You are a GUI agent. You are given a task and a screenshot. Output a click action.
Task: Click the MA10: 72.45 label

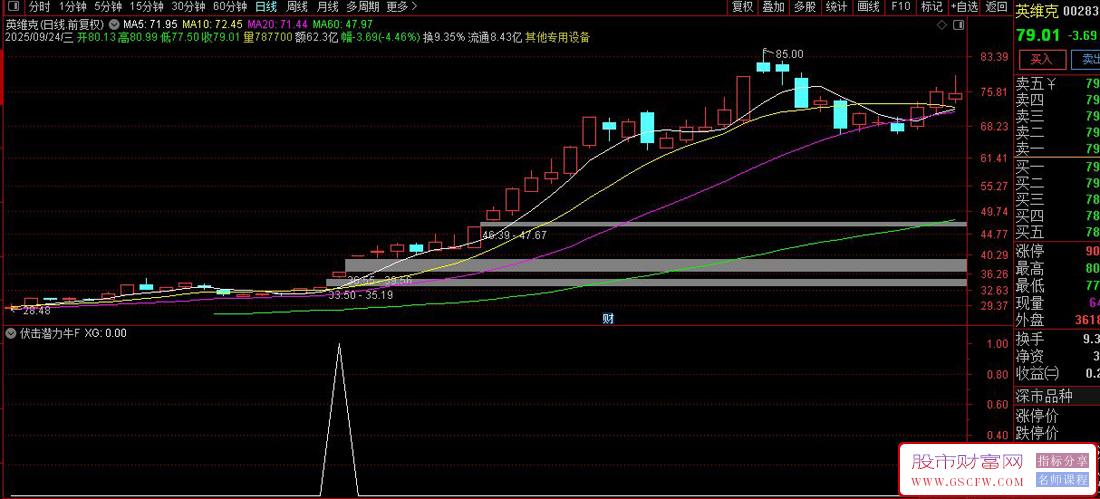(213, 23)
